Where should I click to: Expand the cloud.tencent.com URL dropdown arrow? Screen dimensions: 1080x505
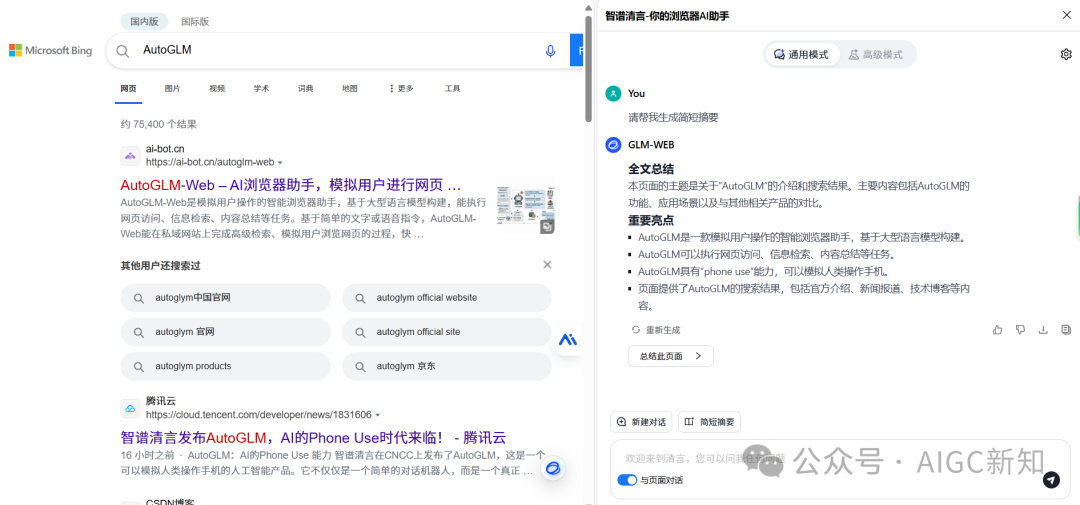pyautogui.click(x=377, y=415)
